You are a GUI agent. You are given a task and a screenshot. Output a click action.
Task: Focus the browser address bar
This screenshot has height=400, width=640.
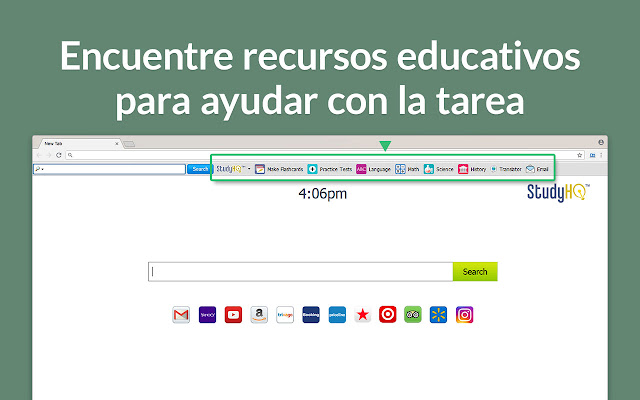click(325, 155)
